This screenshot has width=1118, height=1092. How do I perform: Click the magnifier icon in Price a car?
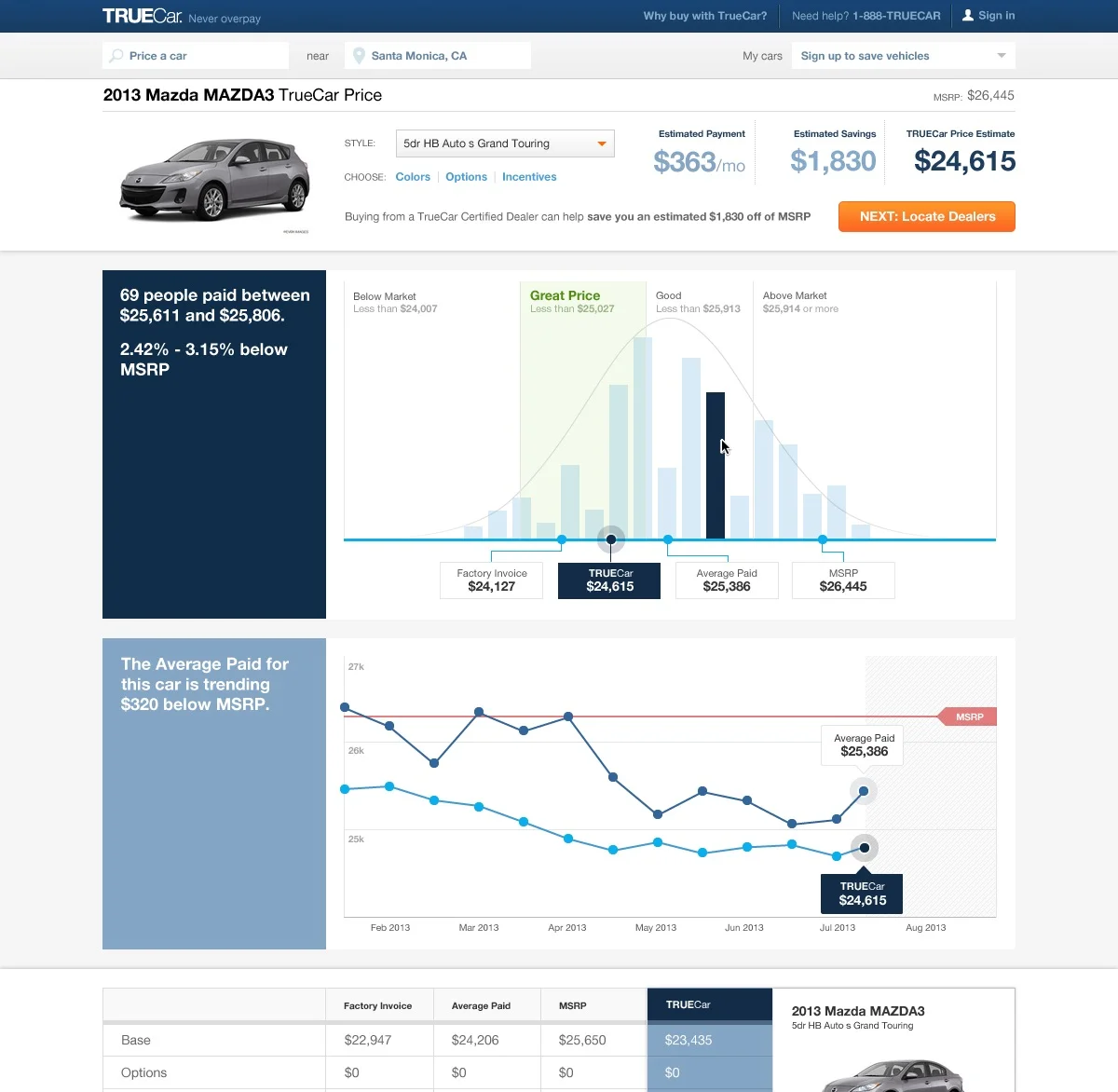[x=116, y=56]
